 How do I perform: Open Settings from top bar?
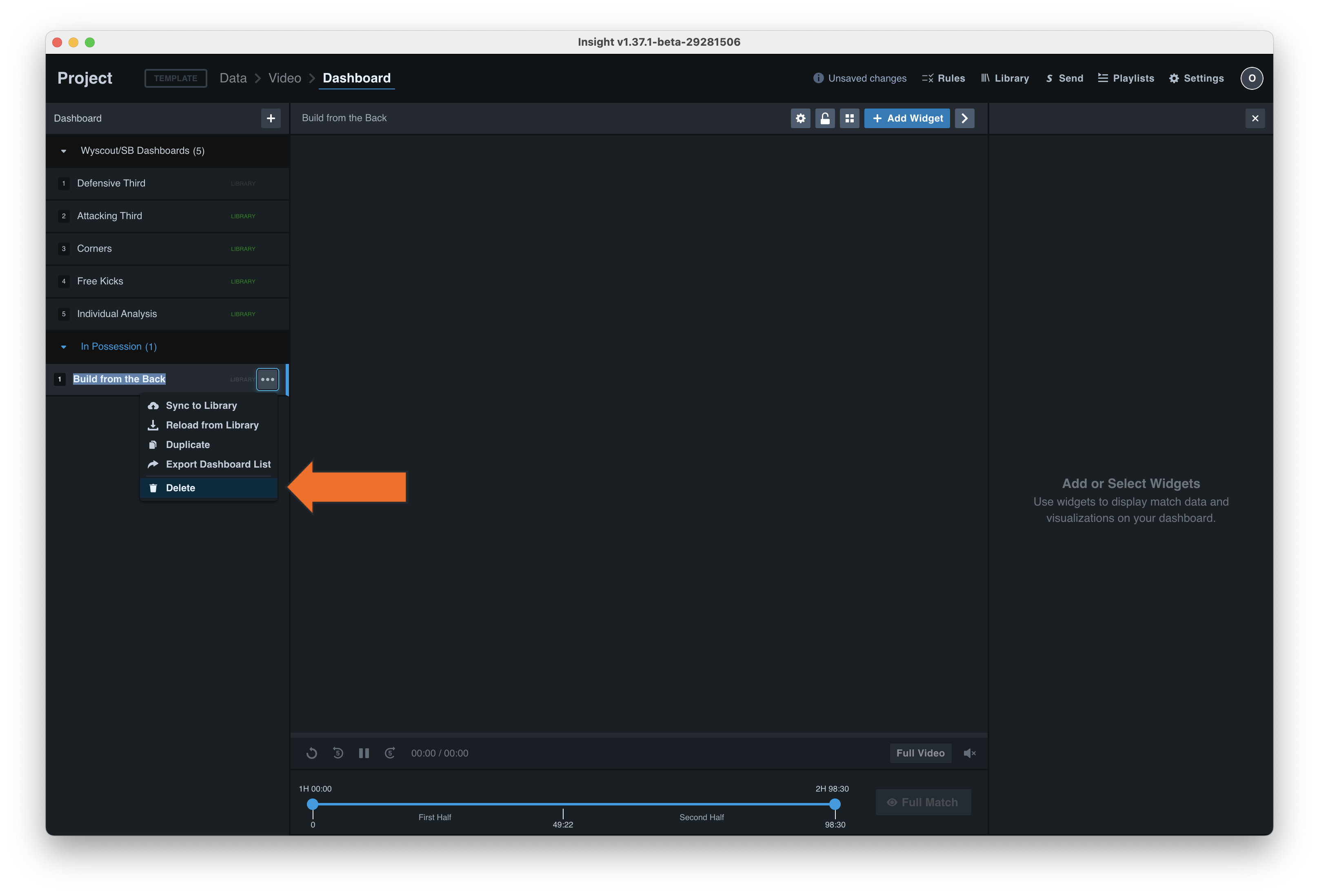(x=1197, y=78)
